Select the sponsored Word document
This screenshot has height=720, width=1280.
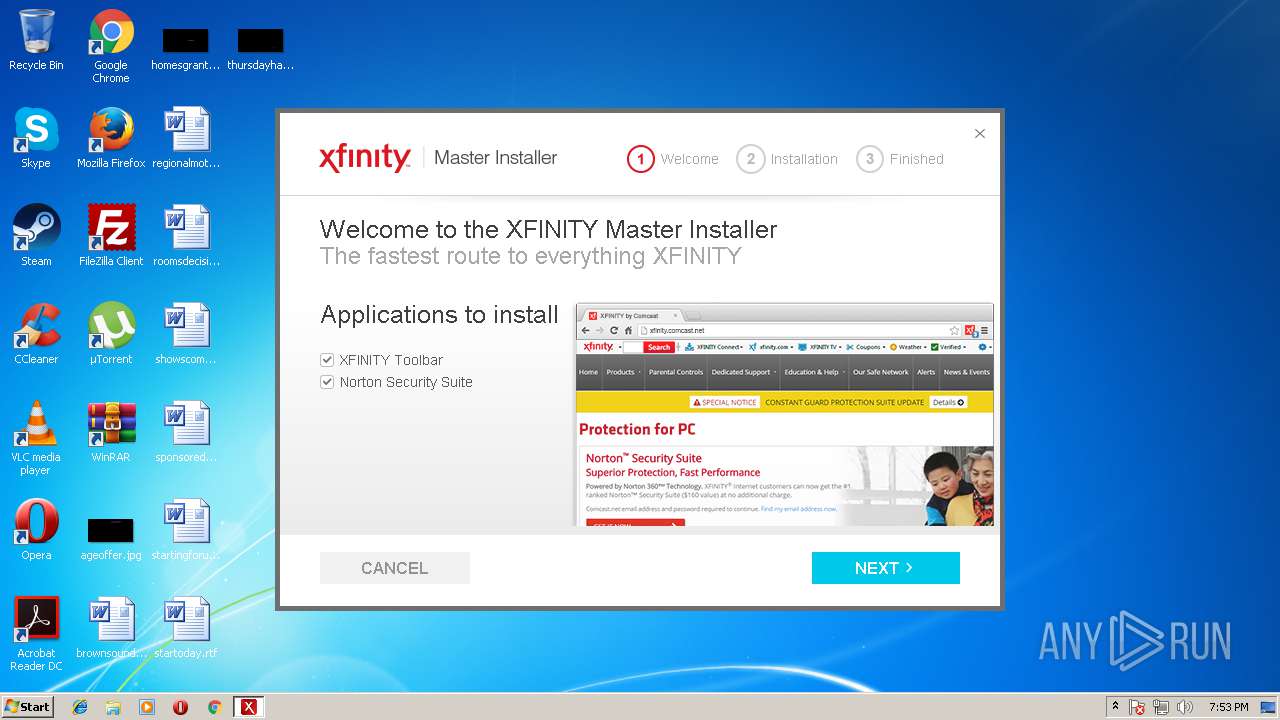pos(186,432)
